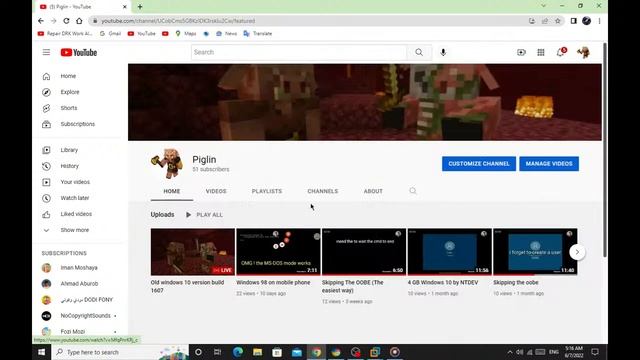
Task: Open a new Chrome tab
Action: coord(140,7)
